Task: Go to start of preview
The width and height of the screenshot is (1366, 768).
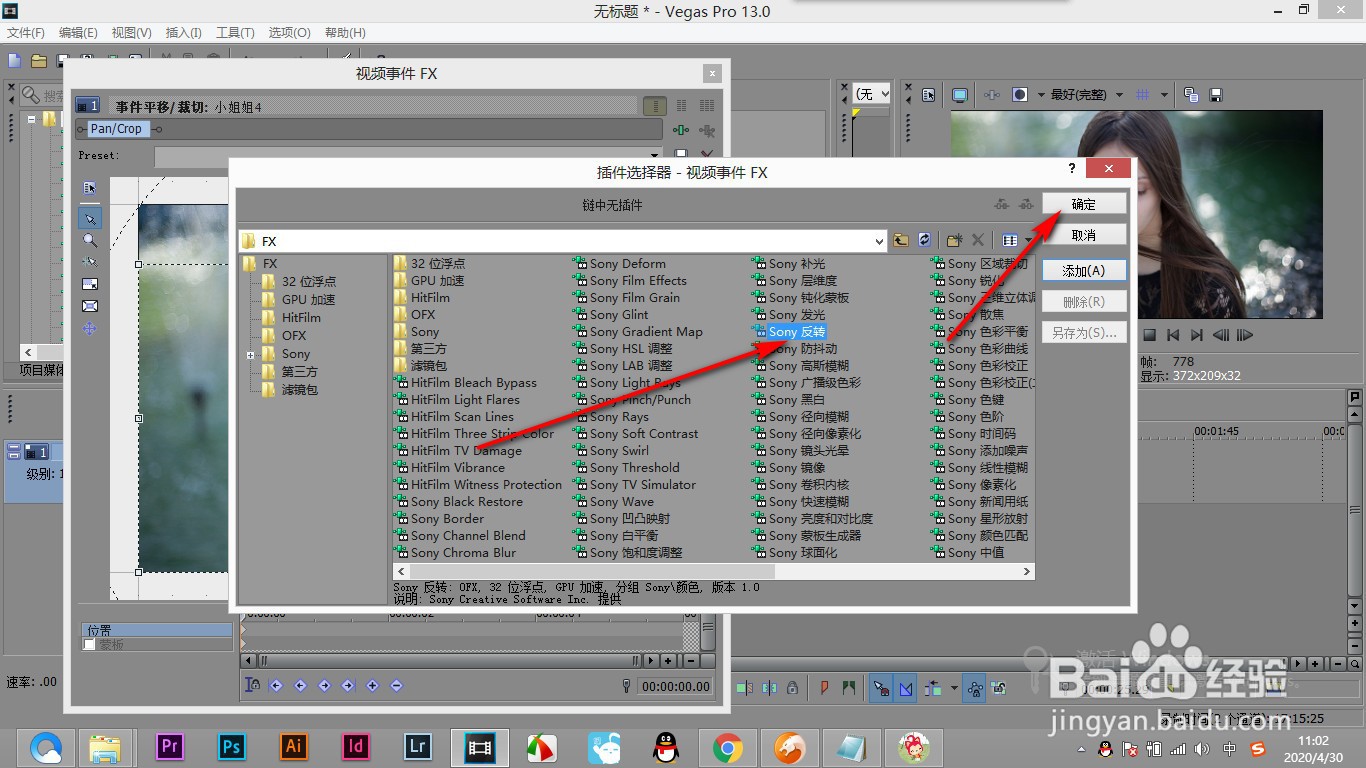Action: click(x=1173, y=335)
